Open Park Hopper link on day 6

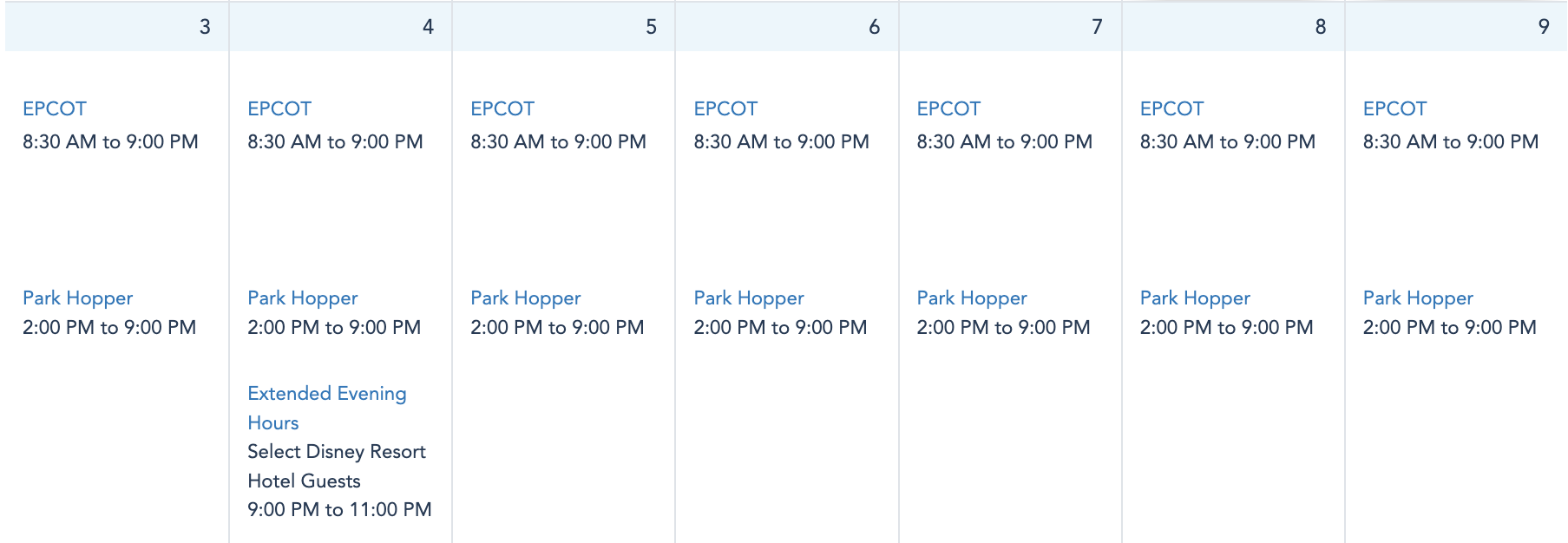[x=749, y=298]
